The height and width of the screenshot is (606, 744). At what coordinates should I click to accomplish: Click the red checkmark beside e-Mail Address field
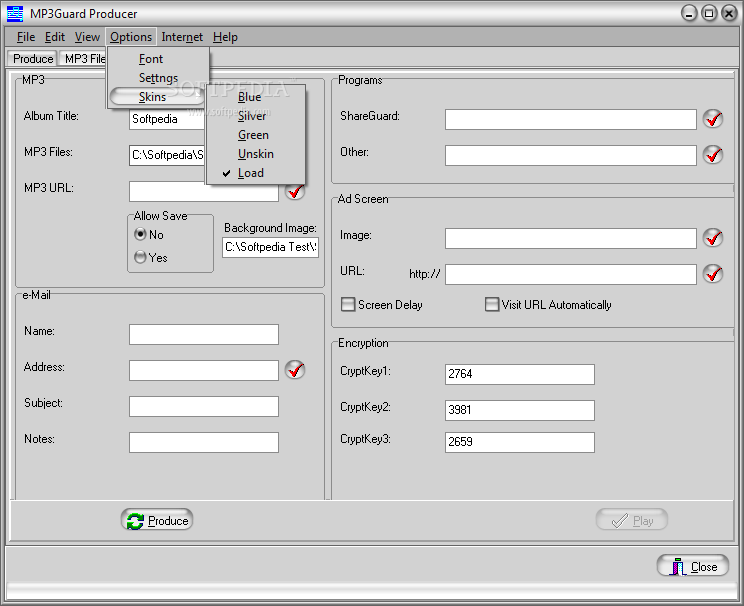coord(295,370)
